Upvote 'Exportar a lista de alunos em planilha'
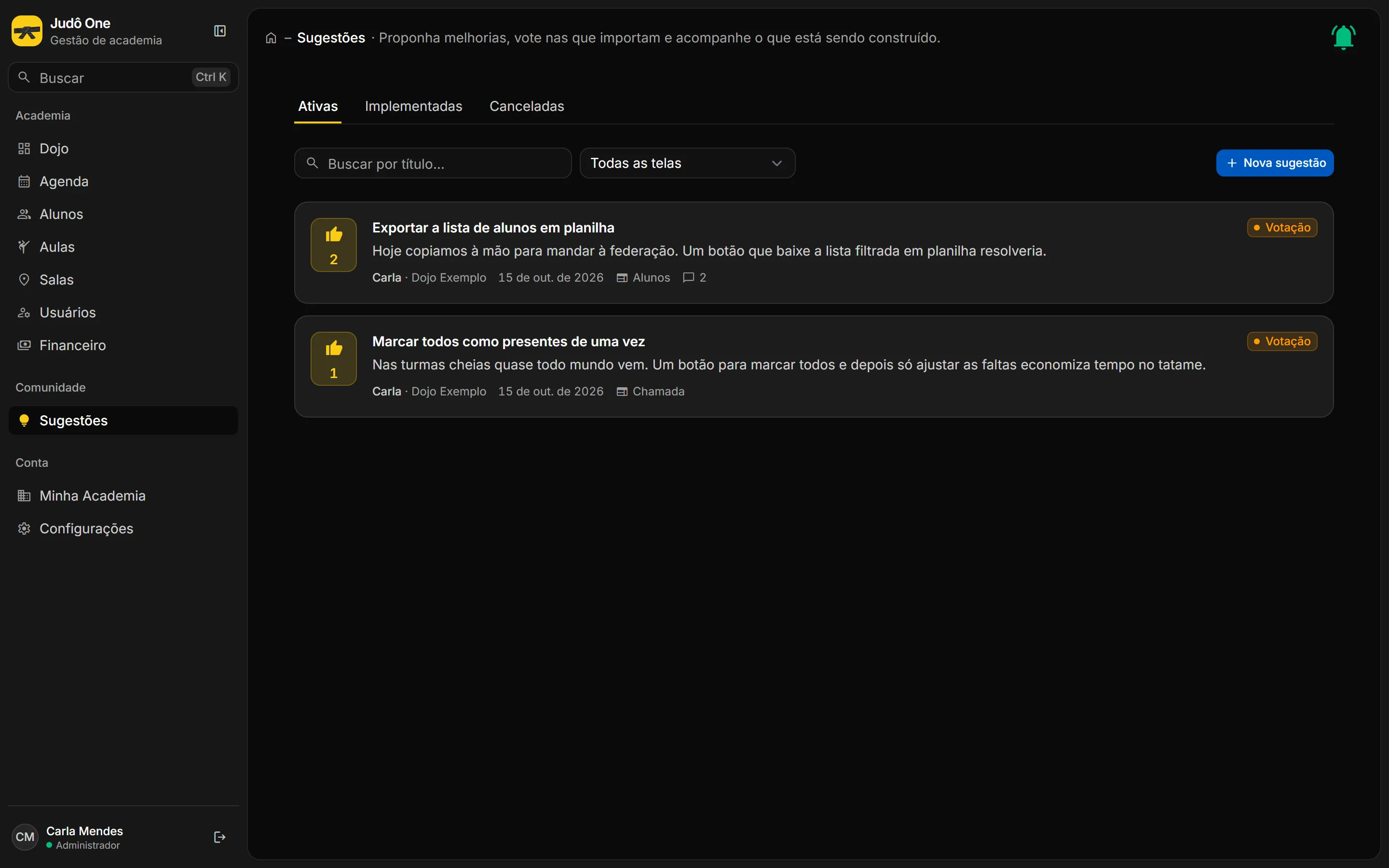The width and height of the screenshot is (1389, 868). pyautogui.click(x=333, y=244)
